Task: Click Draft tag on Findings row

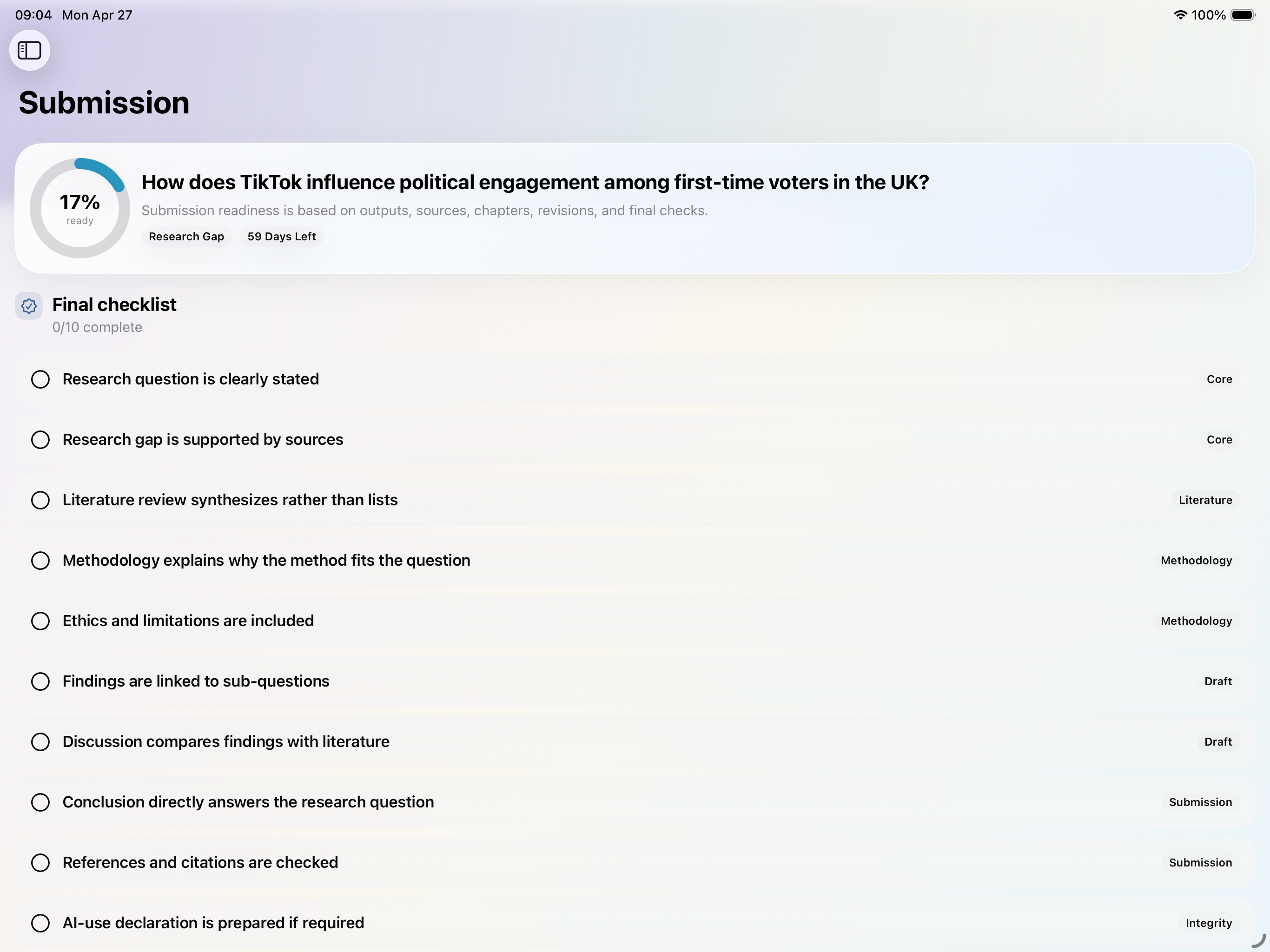Action: [1218, 681]
